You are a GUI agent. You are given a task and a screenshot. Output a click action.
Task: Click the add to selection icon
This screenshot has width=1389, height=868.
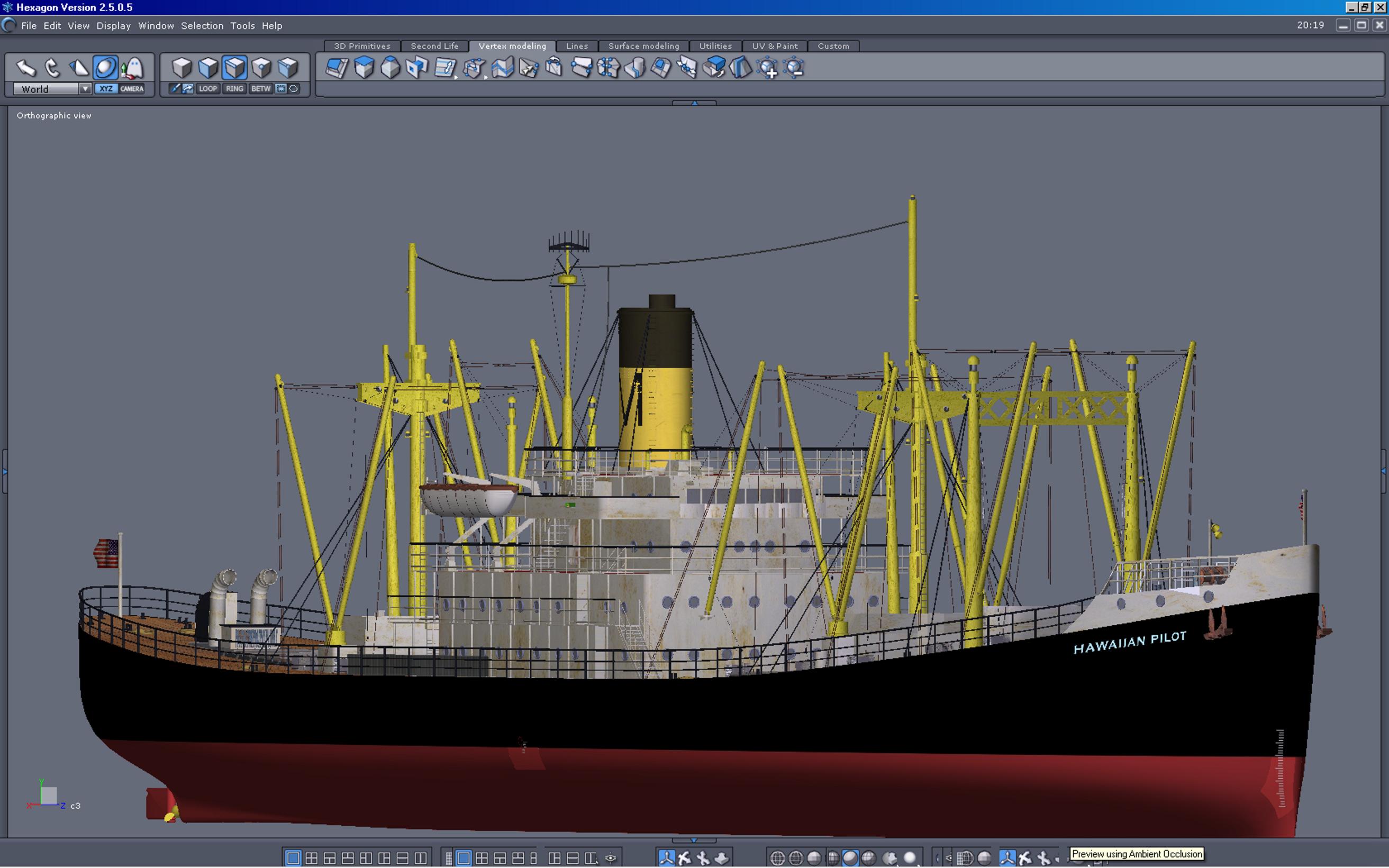[x=768, y=68]
